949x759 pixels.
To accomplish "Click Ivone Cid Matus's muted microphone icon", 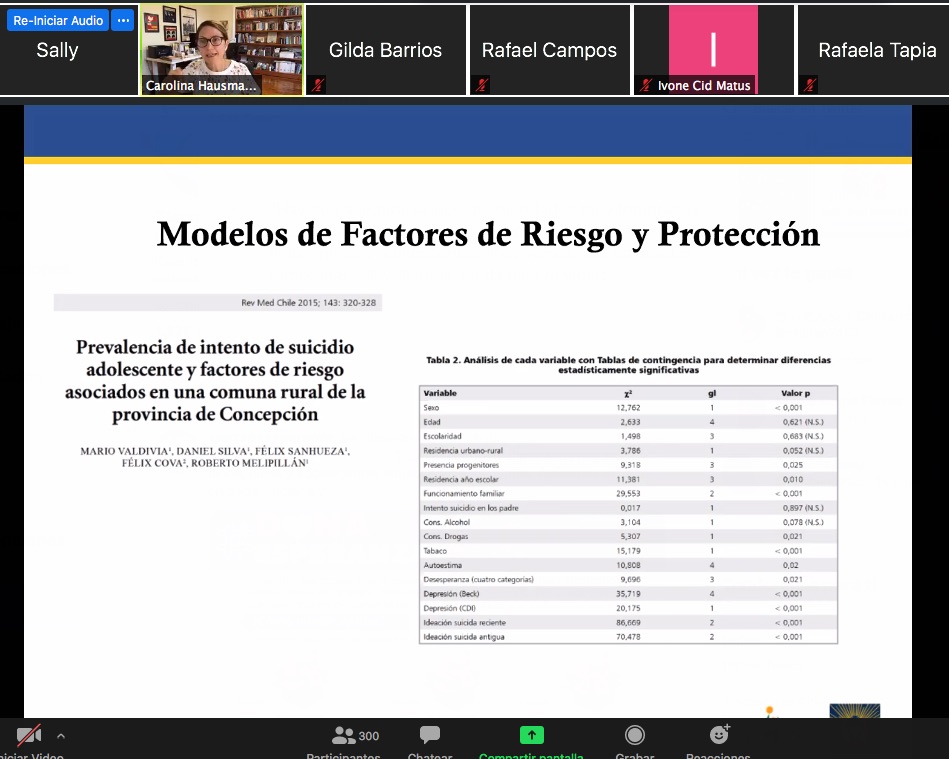I will click(646, 86).
